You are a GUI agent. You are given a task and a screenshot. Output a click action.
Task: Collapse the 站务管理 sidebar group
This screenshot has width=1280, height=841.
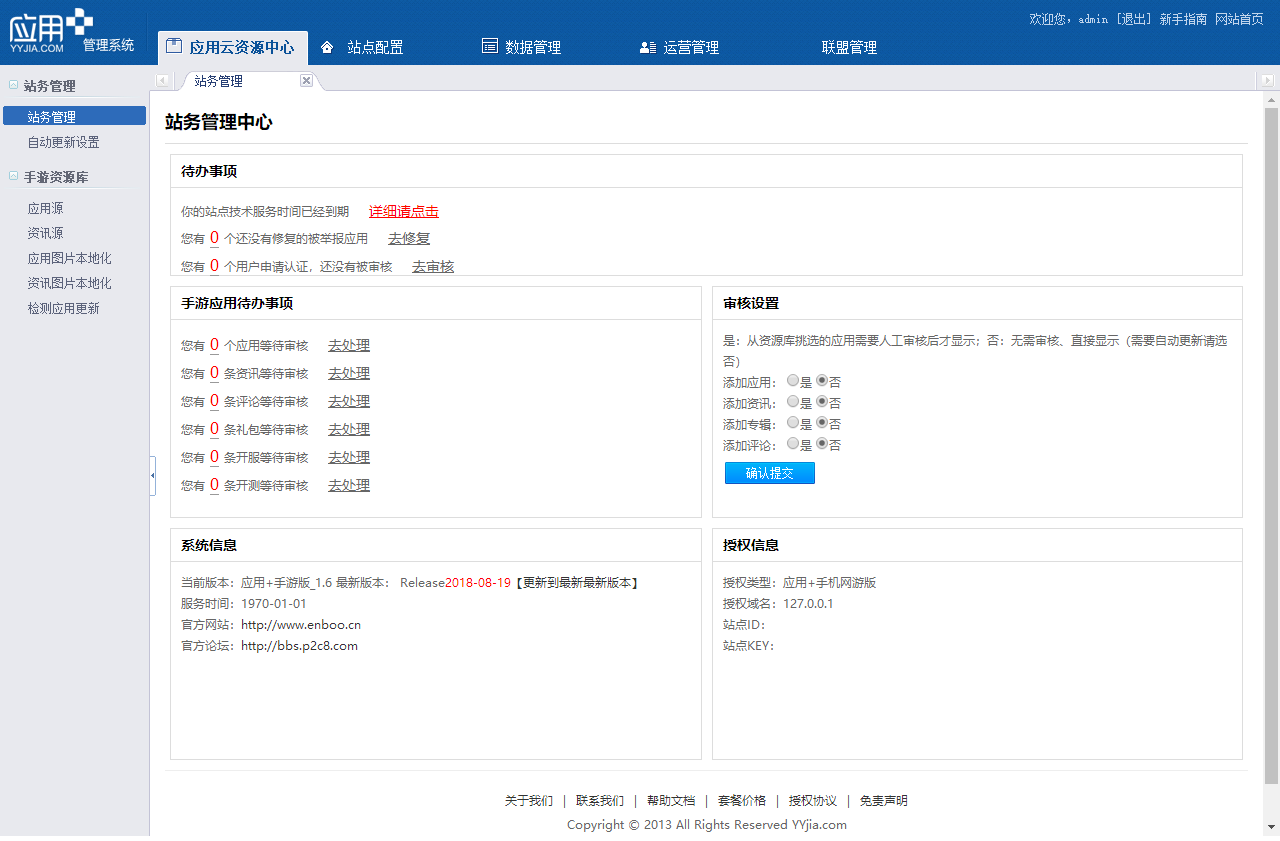(x=14, y=85)
